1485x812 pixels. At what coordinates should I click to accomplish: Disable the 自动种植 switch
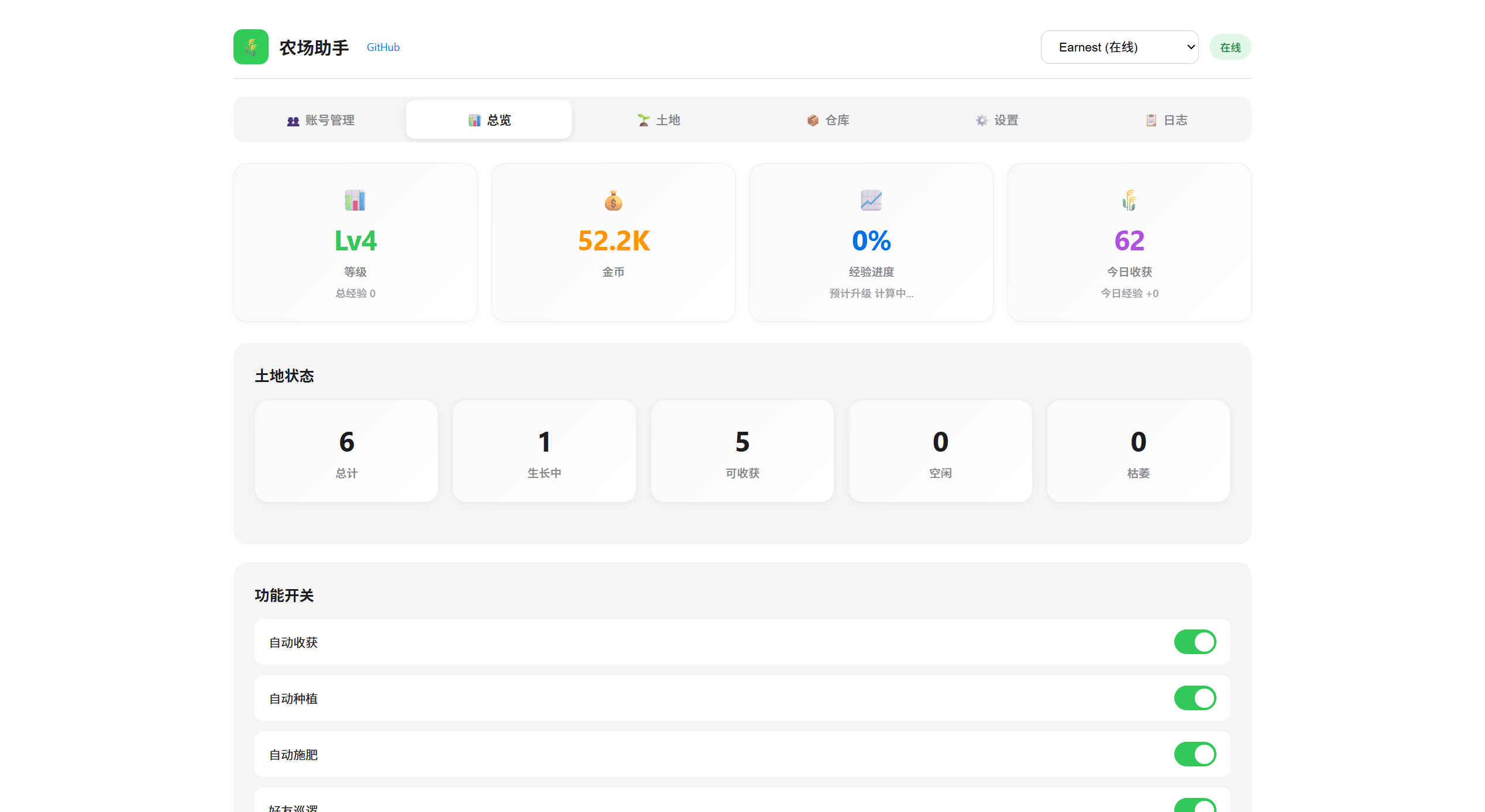pyautogui.click(x=1195, y=698)
